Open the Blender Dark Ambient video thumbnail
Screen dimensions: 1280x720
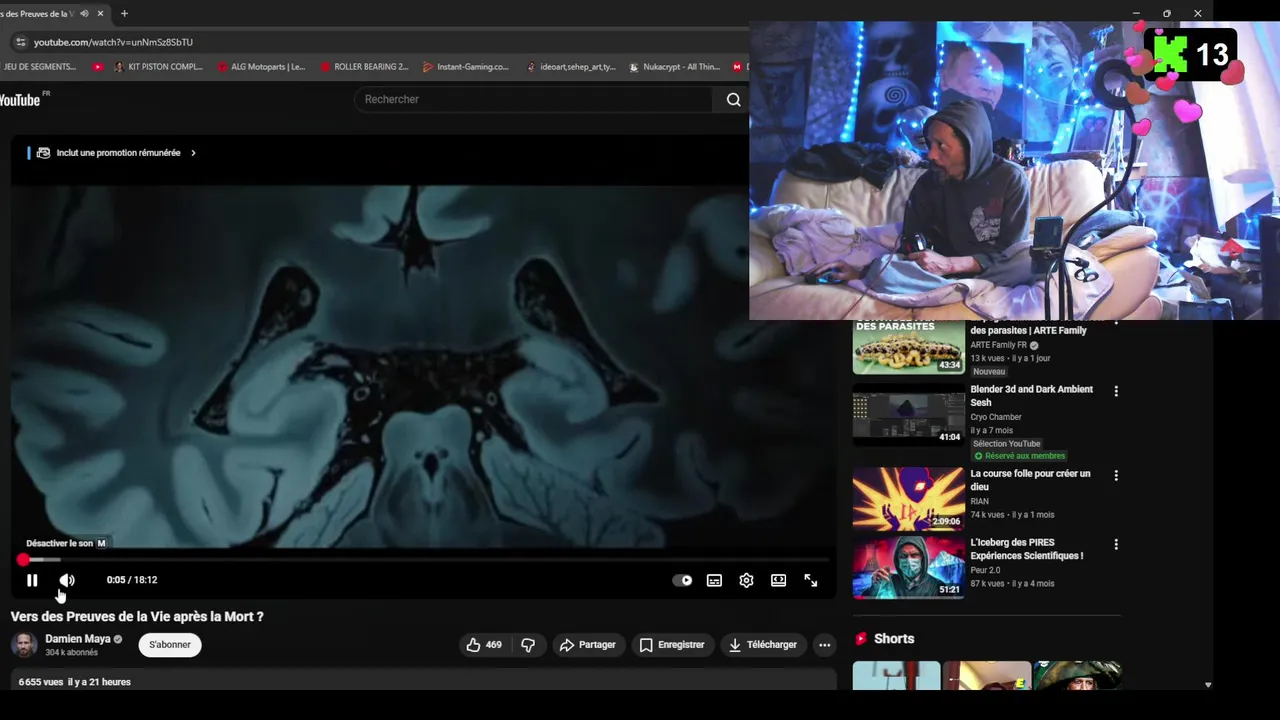point(908,414)
